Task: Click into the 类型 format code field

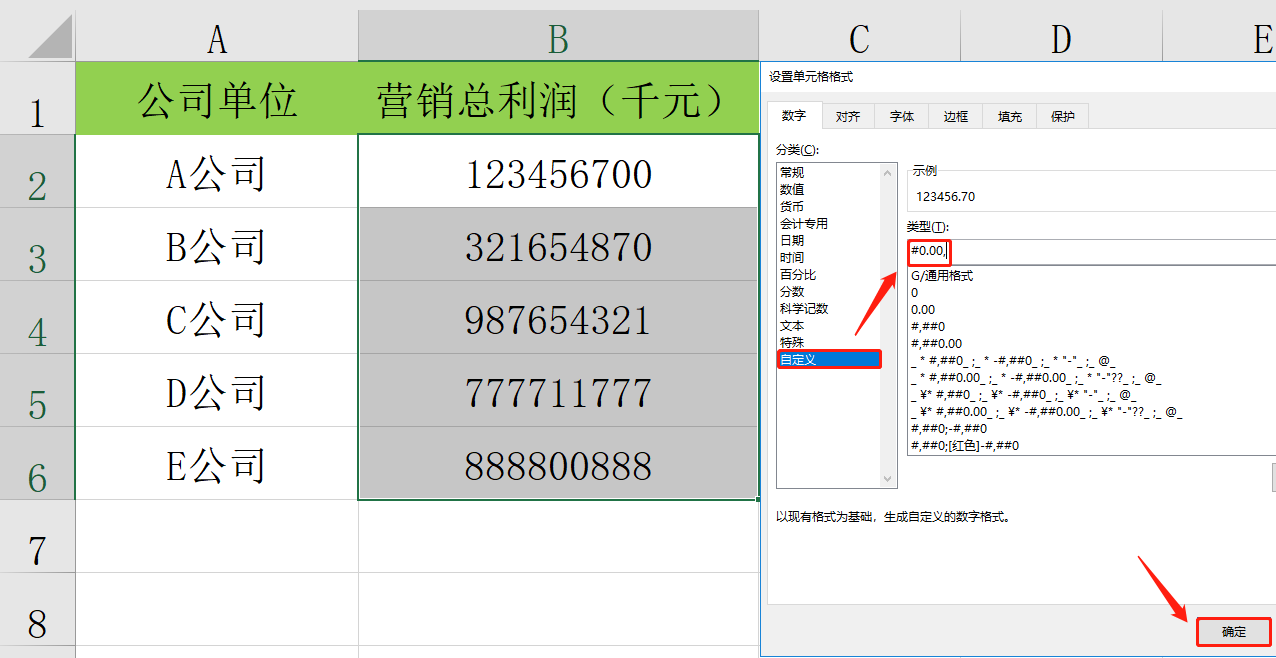Action: click(1091, 251)
